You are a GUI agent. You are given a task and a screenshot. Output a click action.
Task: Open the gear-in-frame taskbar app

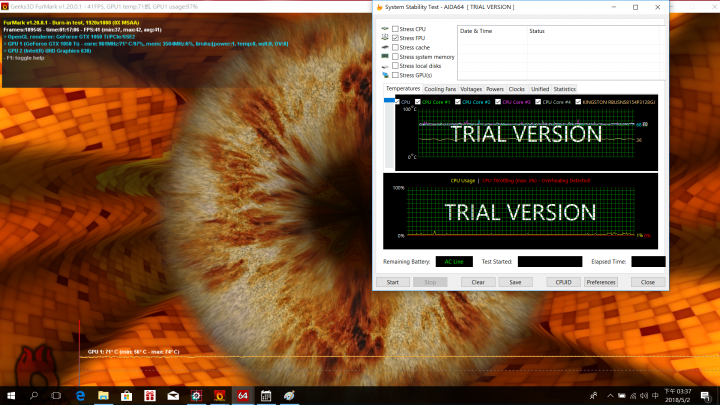click(196, 395)
